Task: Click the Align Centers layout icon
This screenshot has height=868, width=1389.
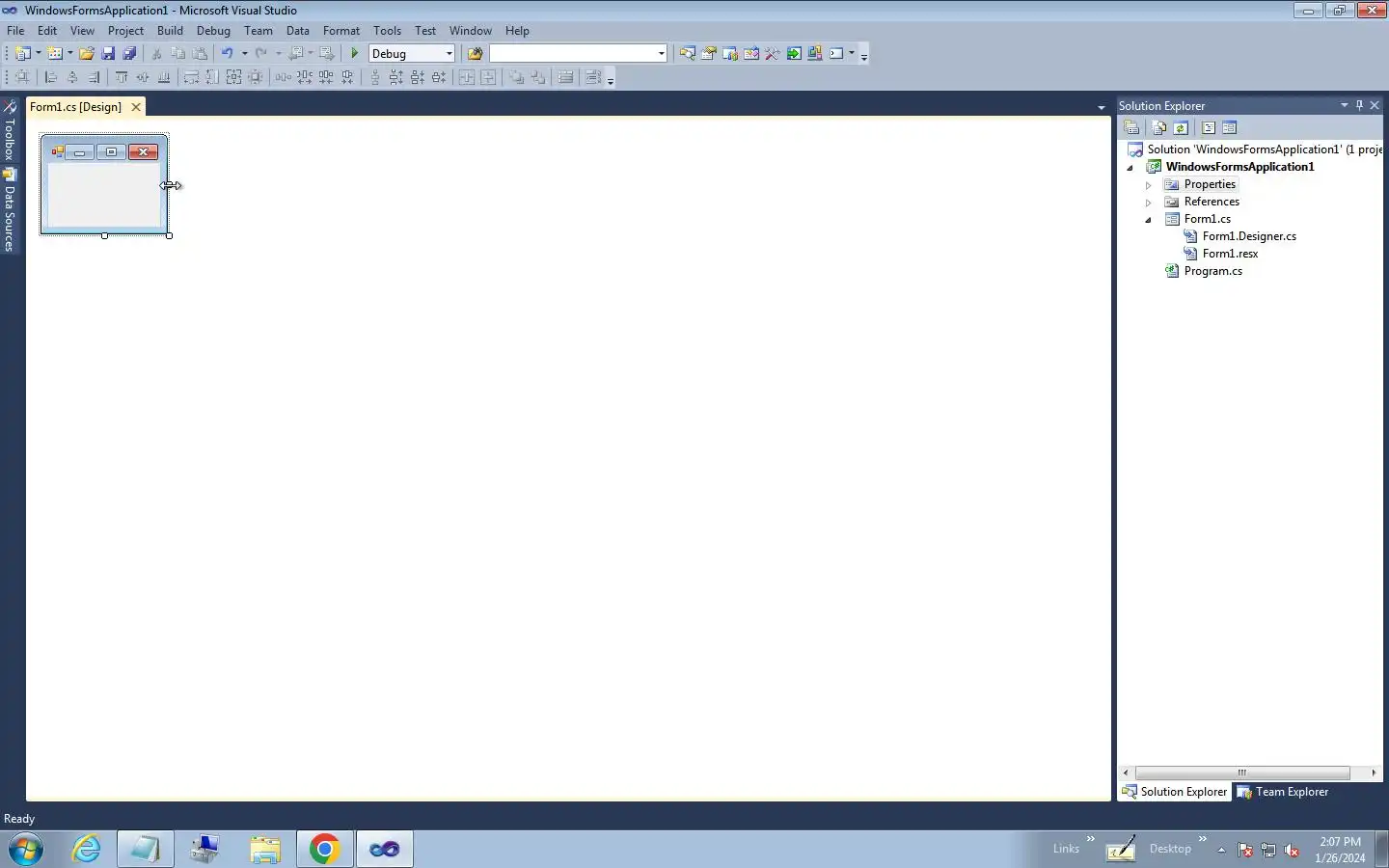Action: click(x=72, y=77)
